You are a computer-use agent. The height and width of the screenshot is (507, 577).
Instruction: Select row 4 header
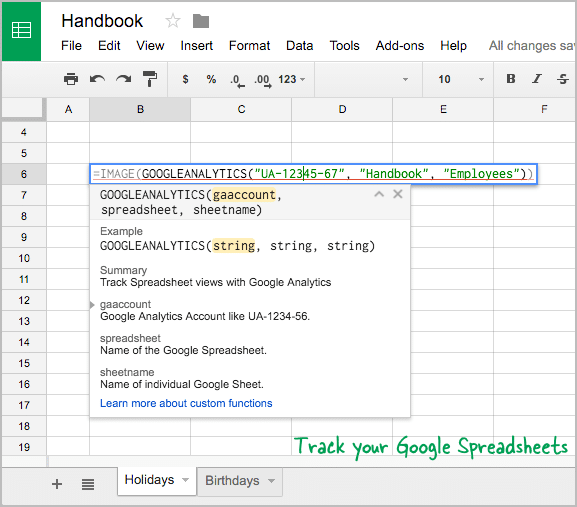(24, 132)
